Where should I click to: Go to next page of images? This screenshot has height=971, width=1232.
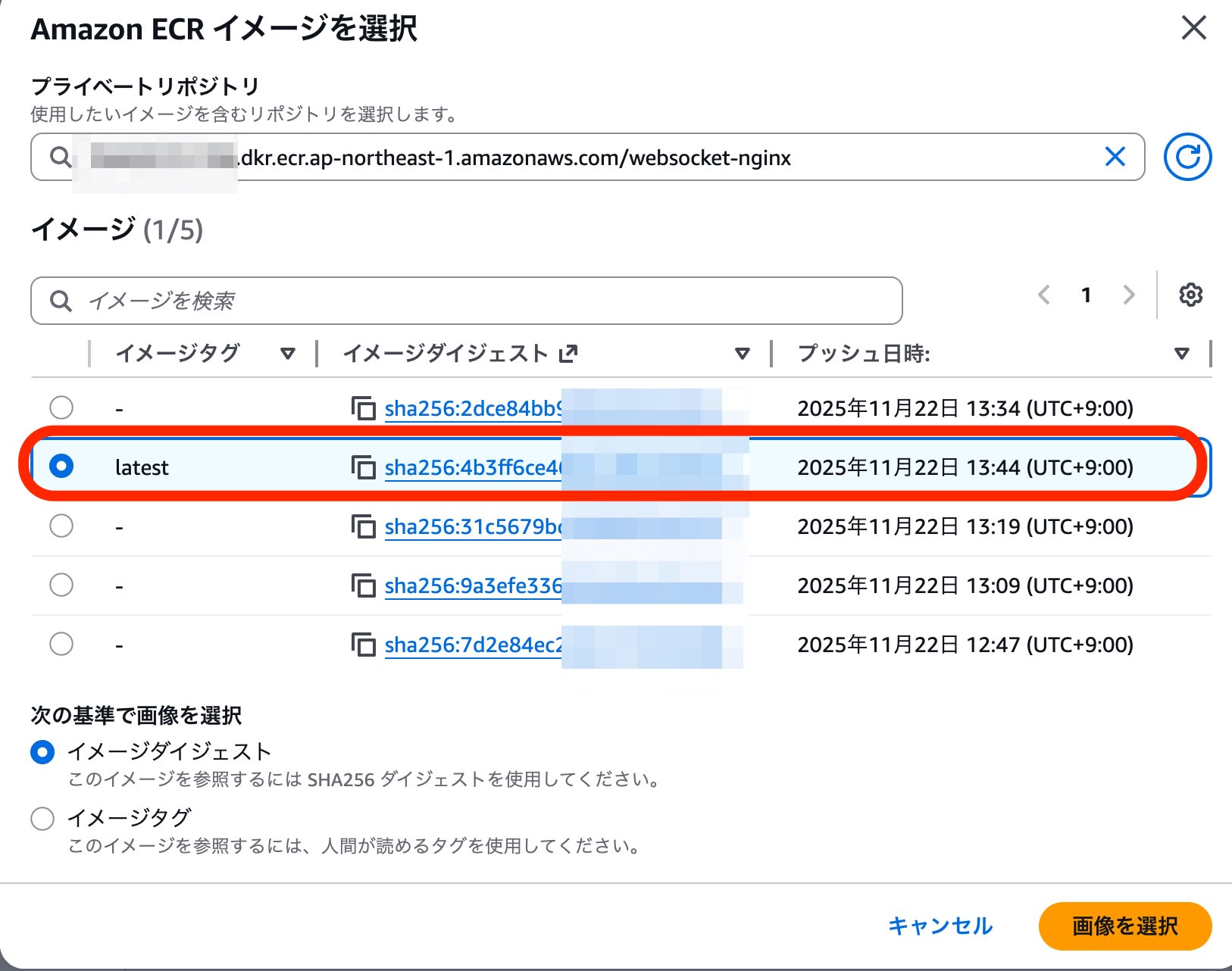coord(1129,295)
